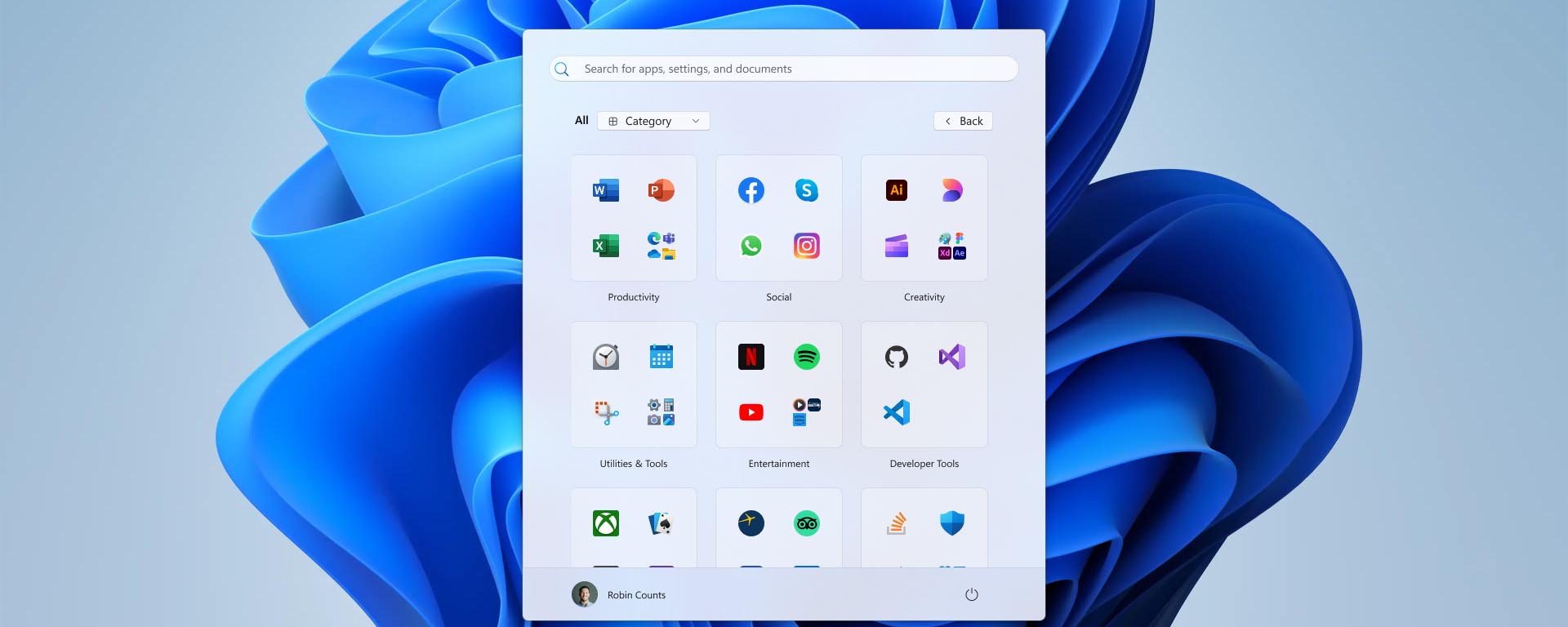Show more Utilities & Tools apps cluster
The image size is (1568, 627).
pos(661,412)
